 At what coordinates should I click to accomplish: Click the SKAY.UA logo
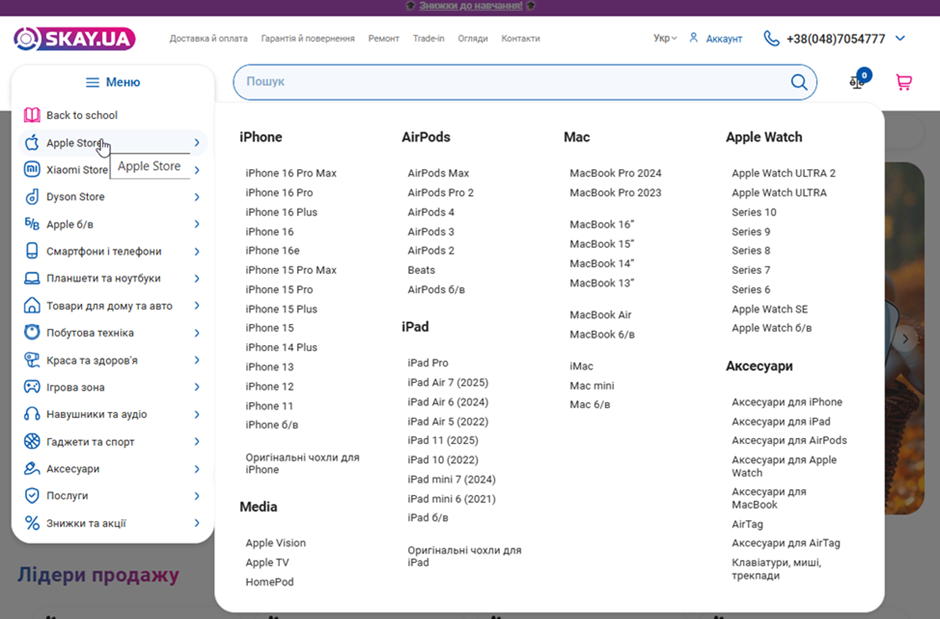74,39
